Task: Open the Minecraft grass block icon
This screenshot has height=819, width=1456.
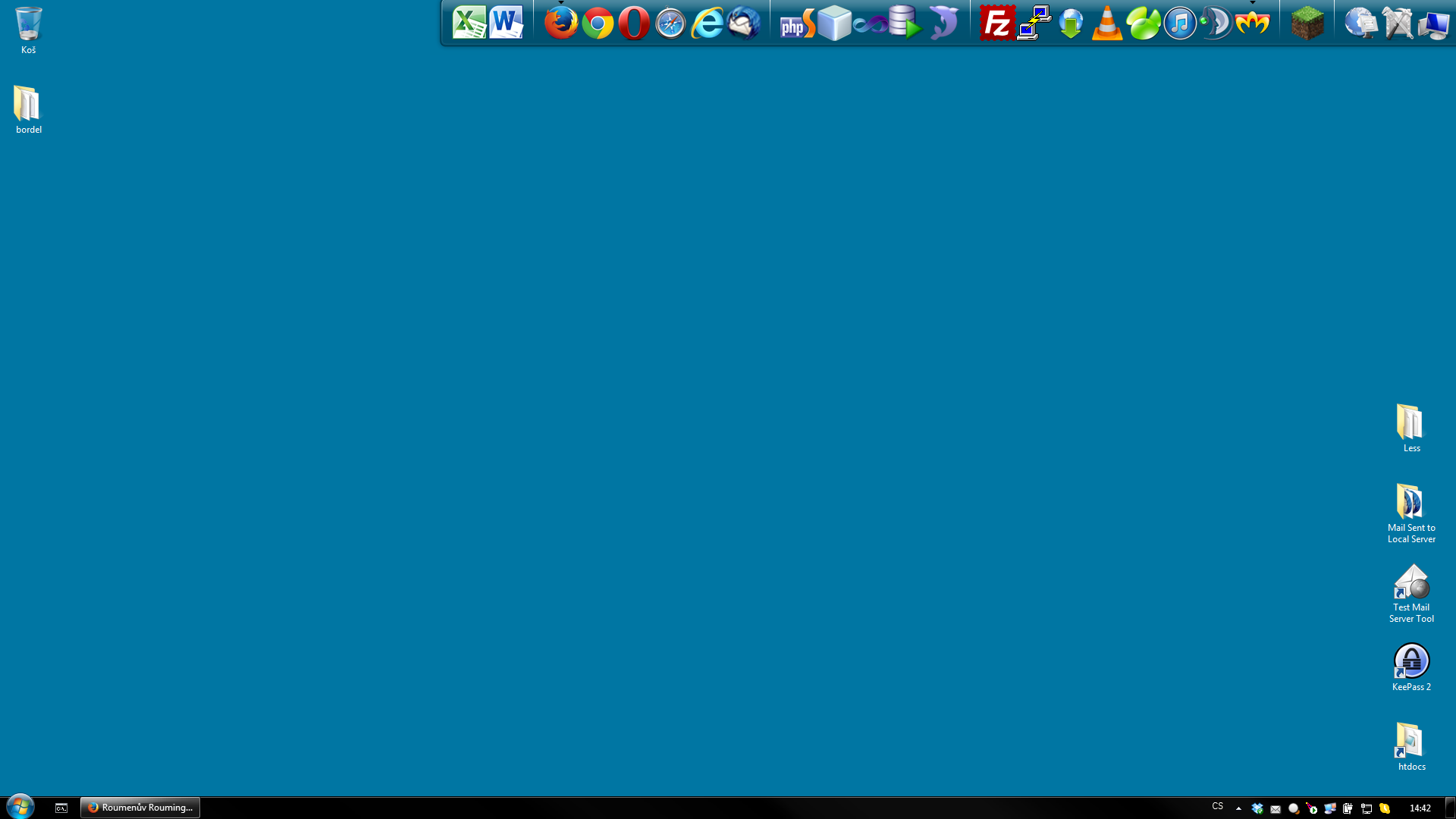Action: pyautogui.click(x=1307, y=23)
